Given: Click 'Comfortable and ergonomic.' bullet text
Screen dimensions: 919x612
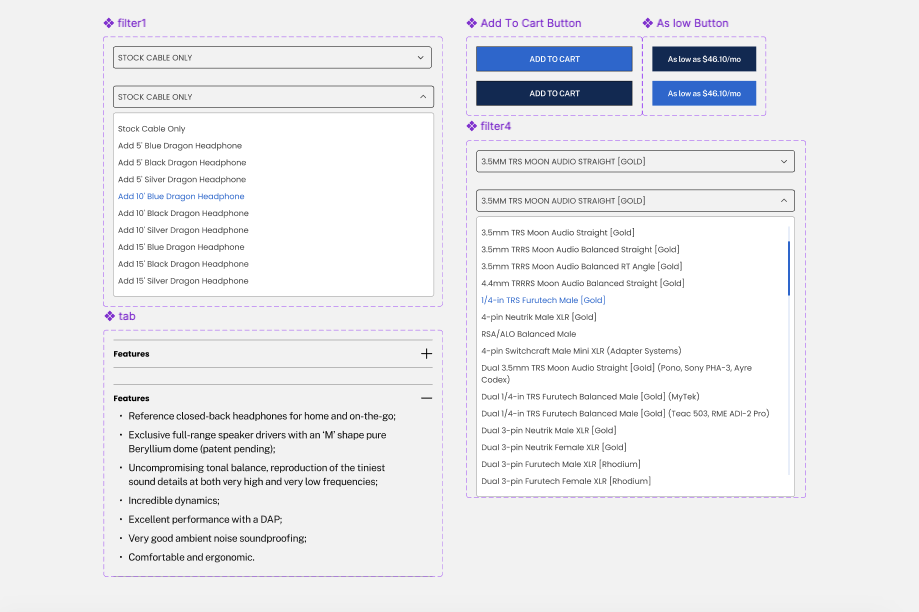Looking at the screenshot, I should [192, 557].
